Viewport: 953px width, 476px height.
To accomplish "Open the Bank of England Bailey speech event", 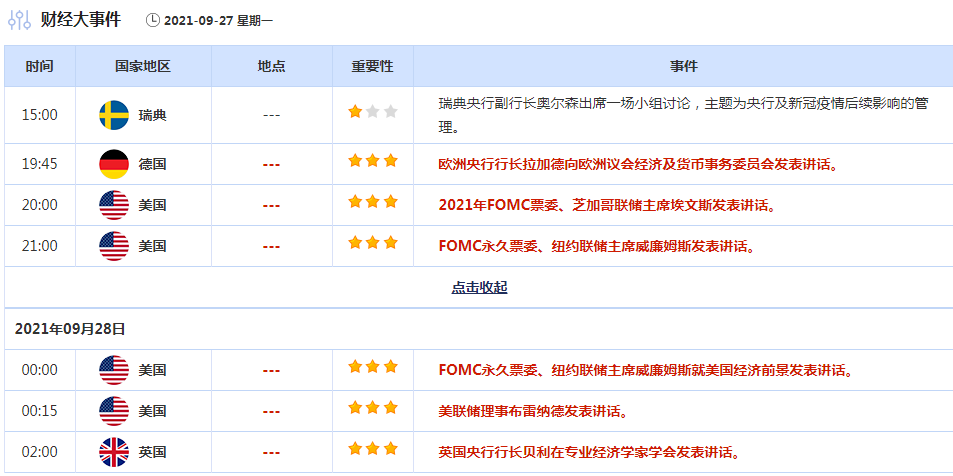I will 588,452.
